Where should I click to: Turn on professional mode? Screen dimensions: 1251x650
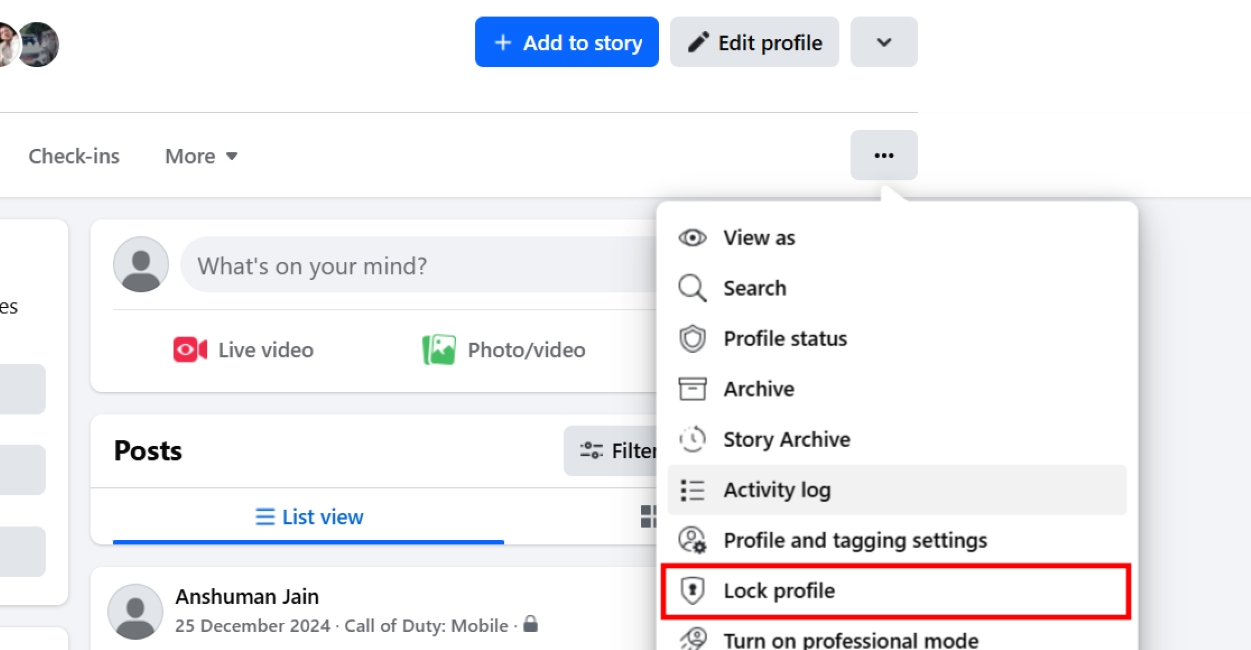click(850, 640)
